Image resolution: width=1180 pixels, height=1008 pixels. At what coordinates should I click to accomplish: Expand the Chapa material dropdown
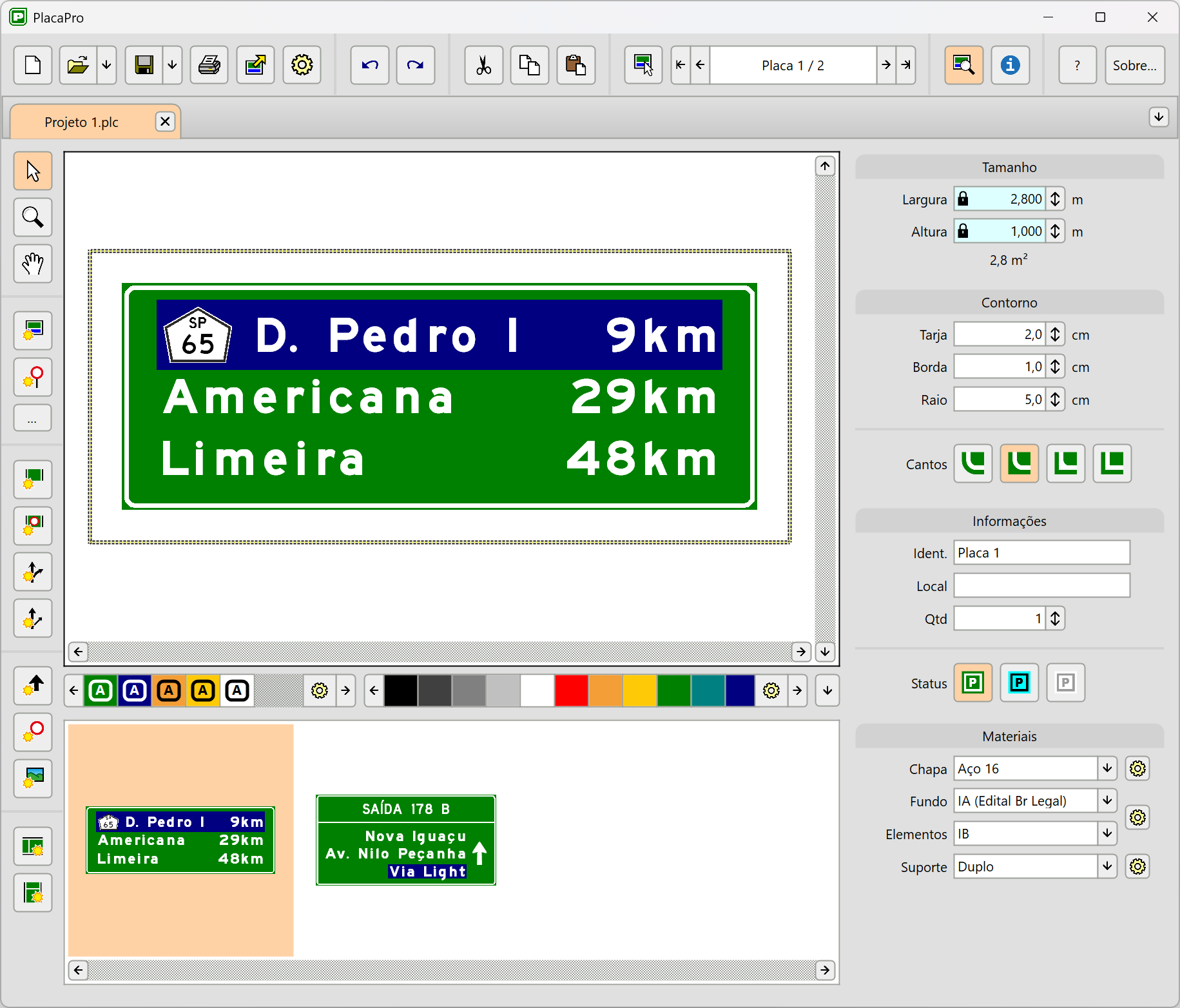click(x=1107, y=768)
